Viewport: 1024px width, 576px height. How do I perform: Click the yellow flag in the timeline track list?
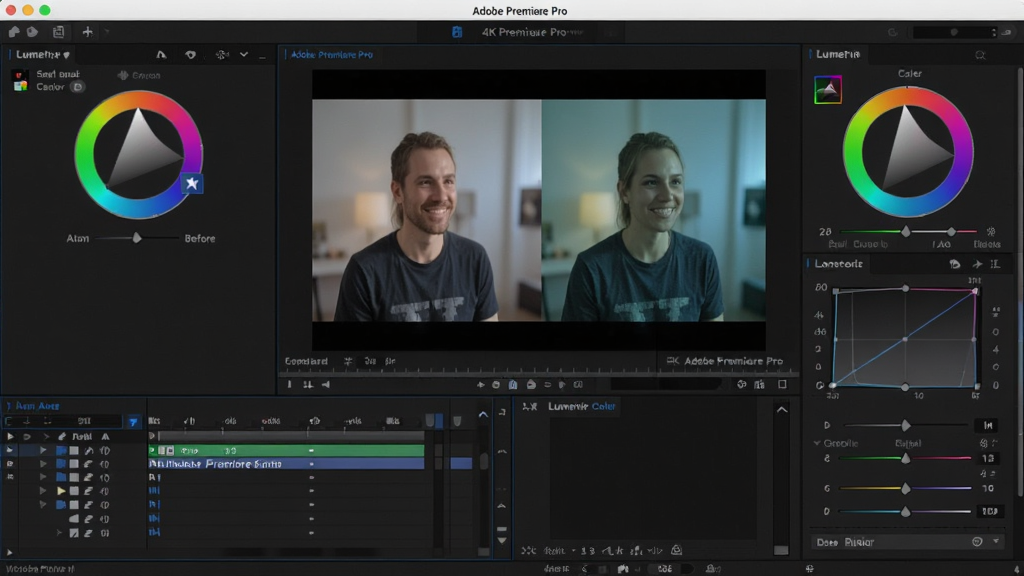(61, 490)
